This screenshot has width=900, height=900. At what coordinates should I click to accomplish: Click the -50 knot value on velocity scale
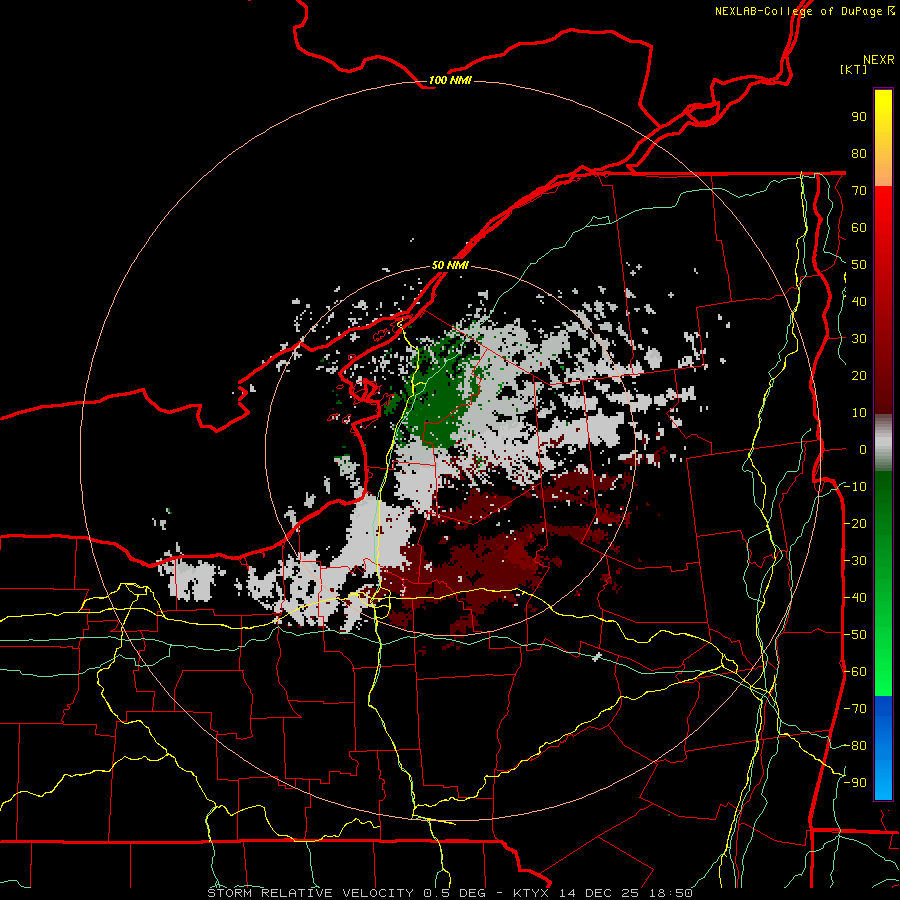click(855, 635)
